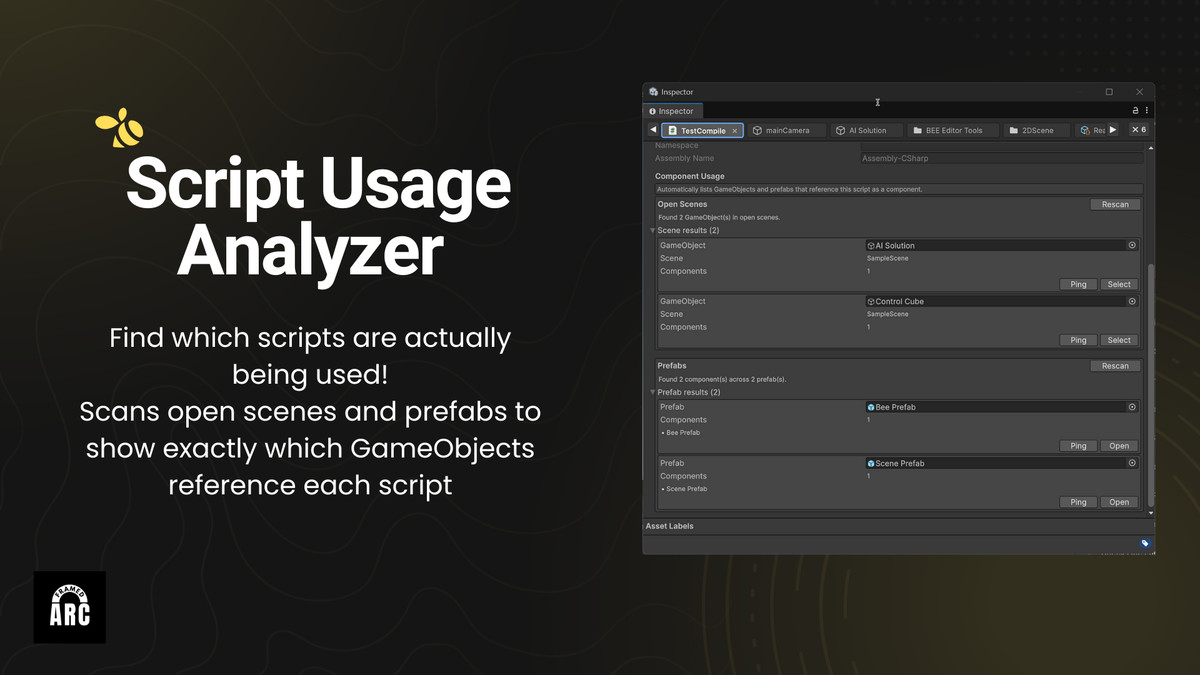Click the AI Solution cube icon in breadcrumbs
This screenshot has width=1200, height=675.
coord(843,130)
